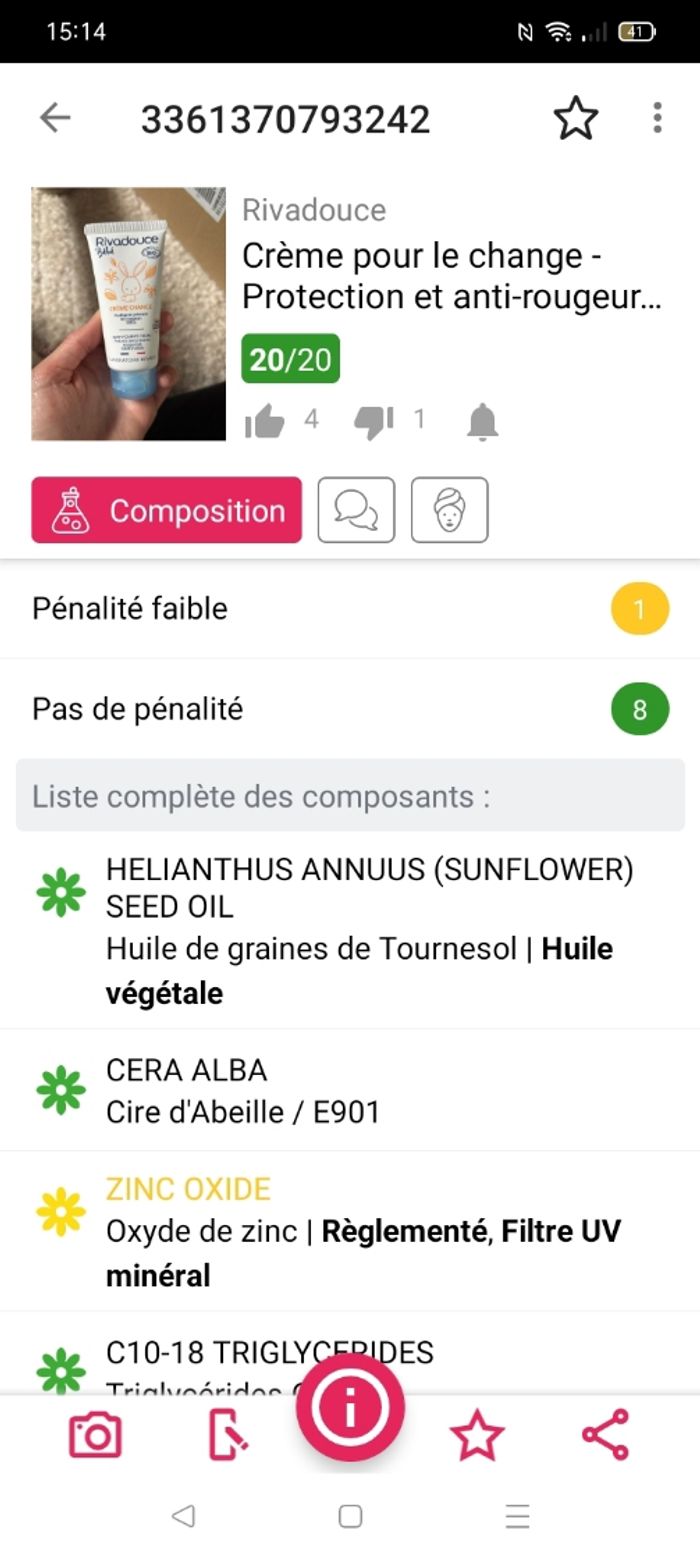Open the skin profile face tab
The image size is (700, 1559).
[450, 510]
